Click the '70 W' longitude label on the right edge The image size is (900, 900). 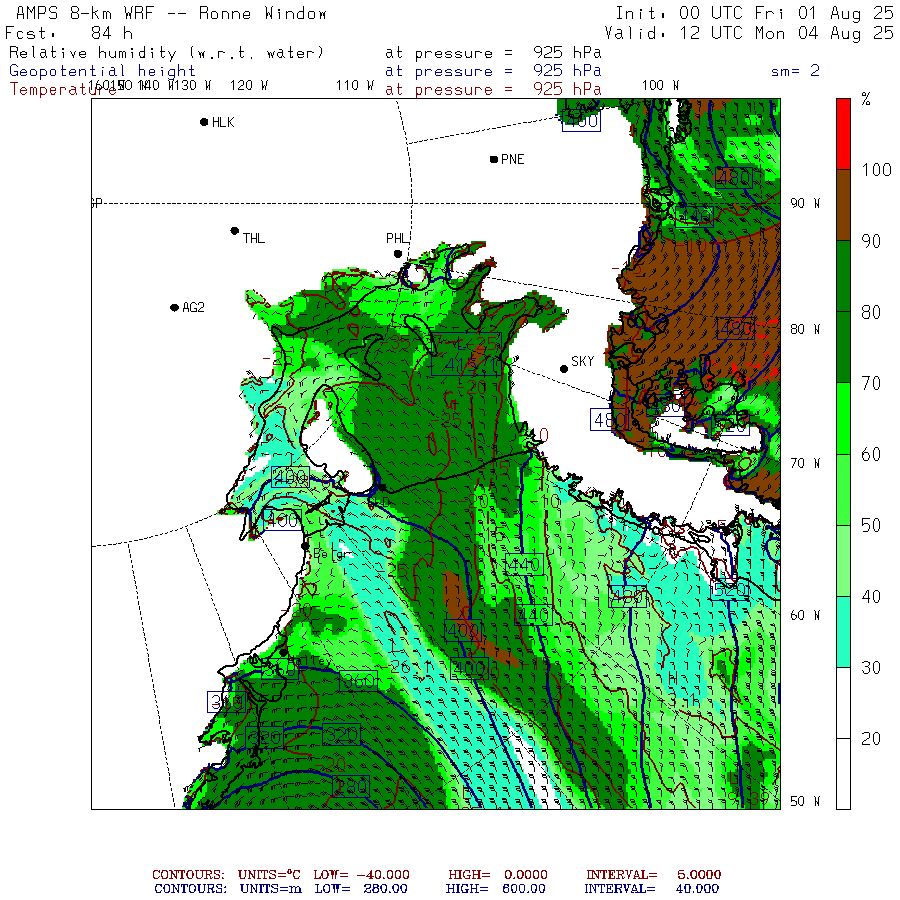tap(805, 463)
